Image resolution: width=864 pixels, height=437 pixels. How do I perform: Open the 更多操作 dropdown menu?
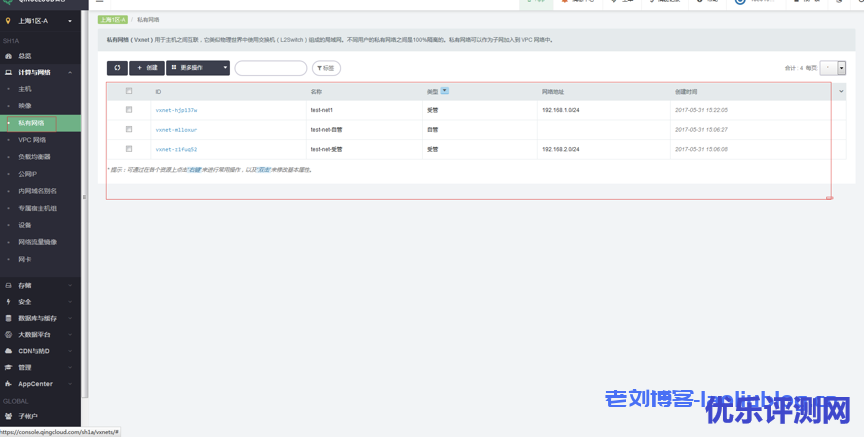click(x=198, y=68)
